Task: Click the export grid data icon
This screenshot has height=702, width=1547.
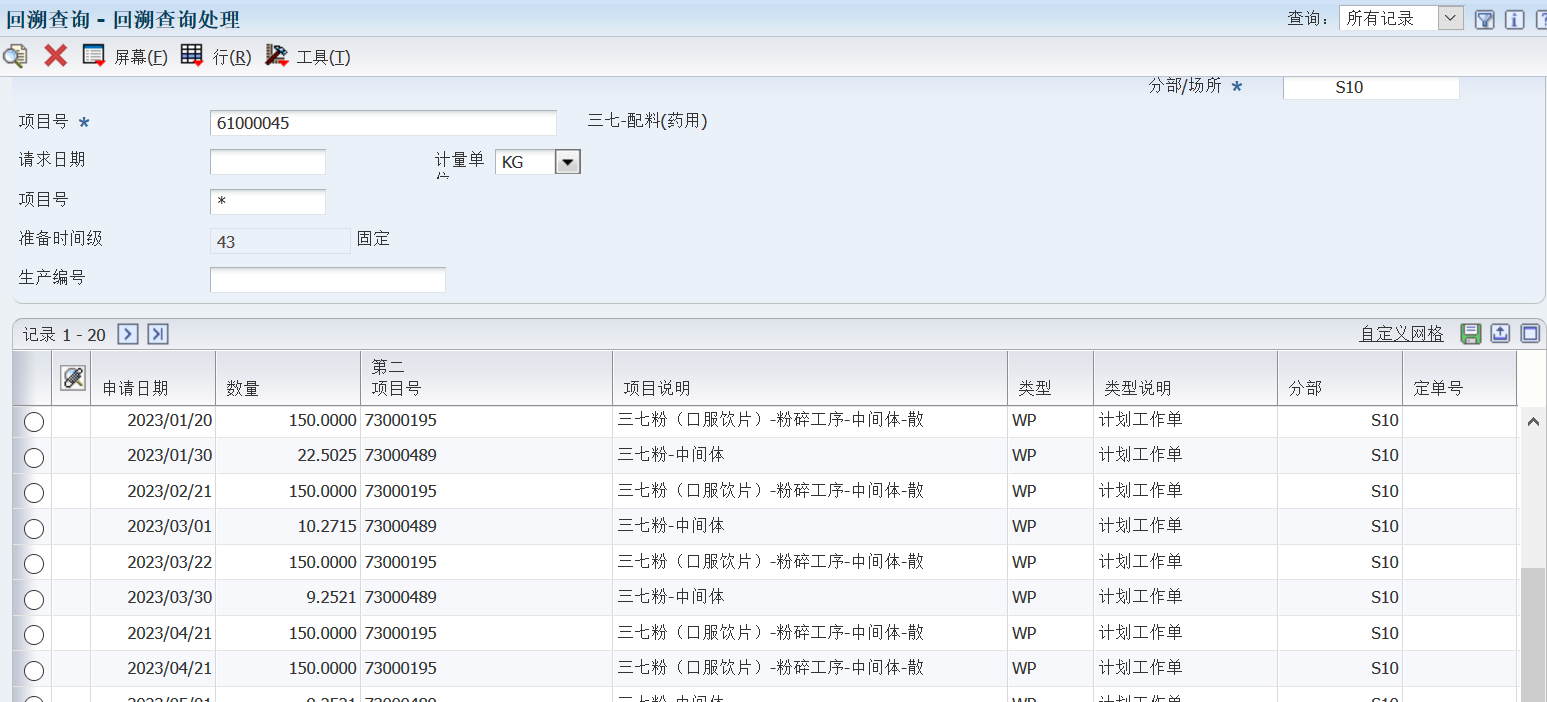Action: tap(1500, 334)
